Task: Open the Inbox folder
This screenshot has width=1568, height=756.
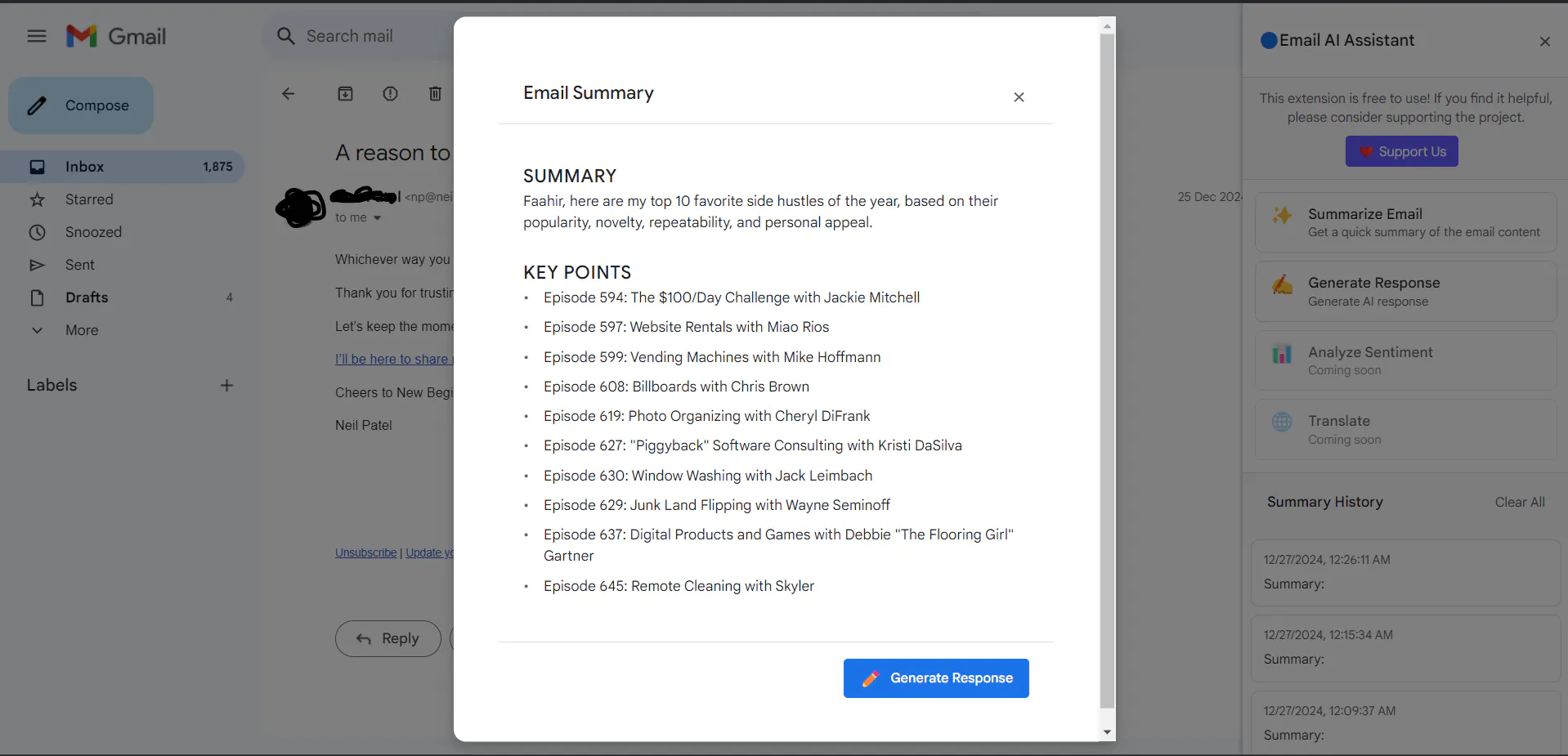Action: pos(123,167)
